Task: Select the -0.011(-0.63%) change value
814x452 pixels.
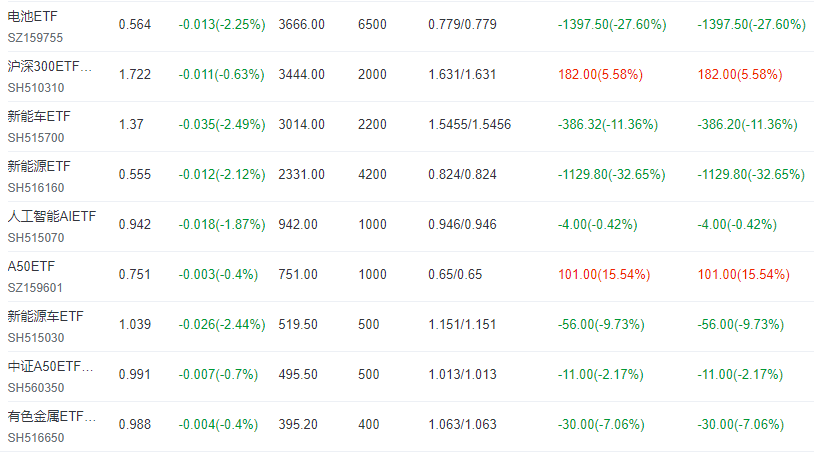Action: tap(221, 74)
